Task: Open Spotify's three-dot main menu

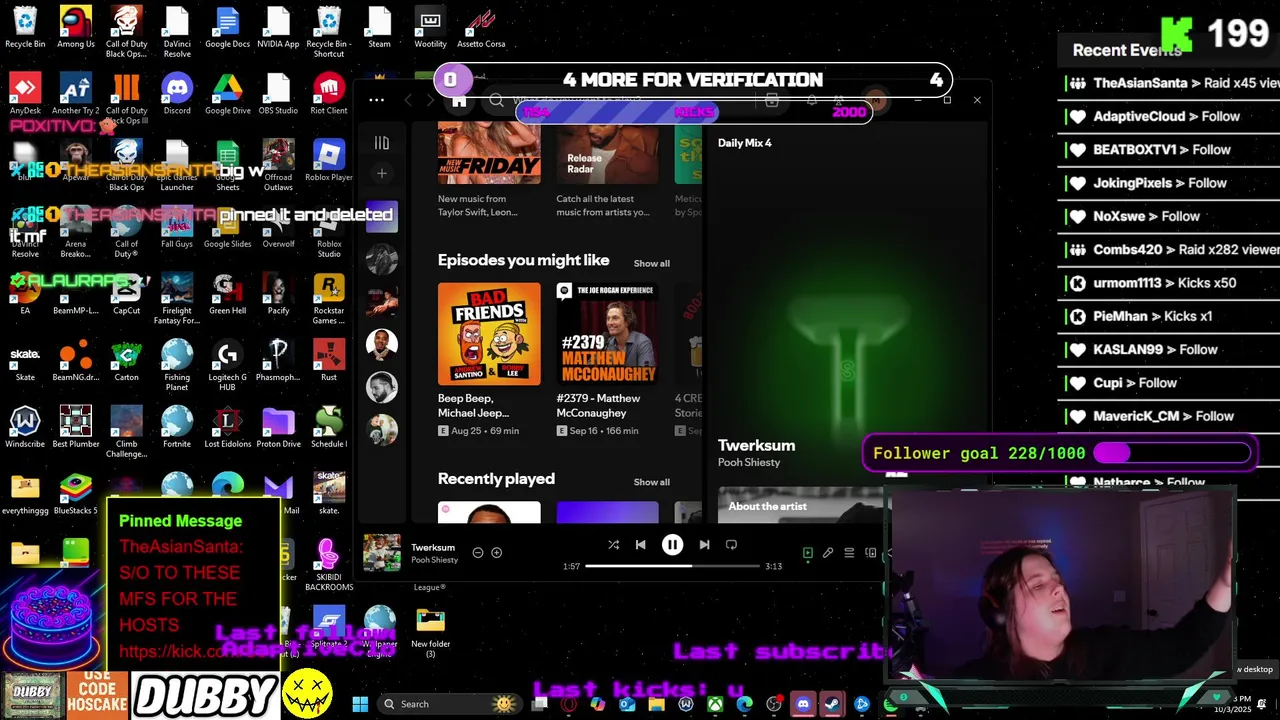Action: point(376,100)
